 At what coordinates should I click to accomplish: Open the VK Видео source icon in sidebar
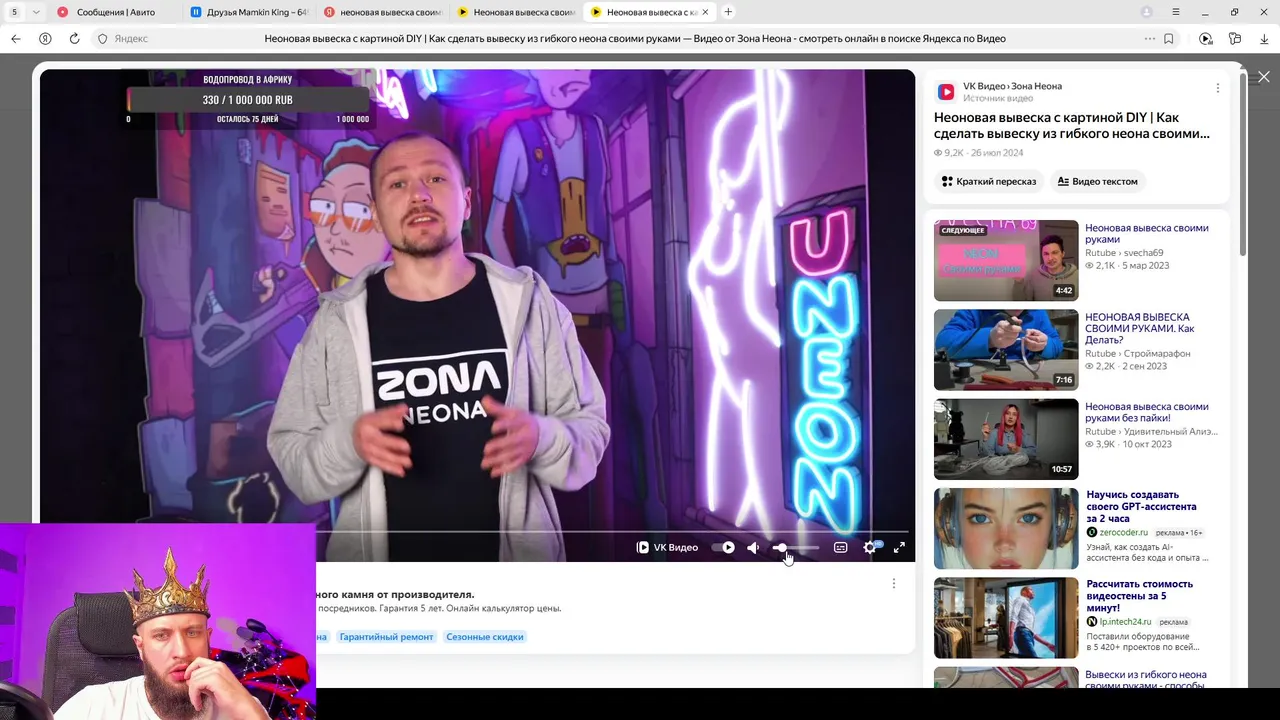pyautogui.click(x=946, y=92)
